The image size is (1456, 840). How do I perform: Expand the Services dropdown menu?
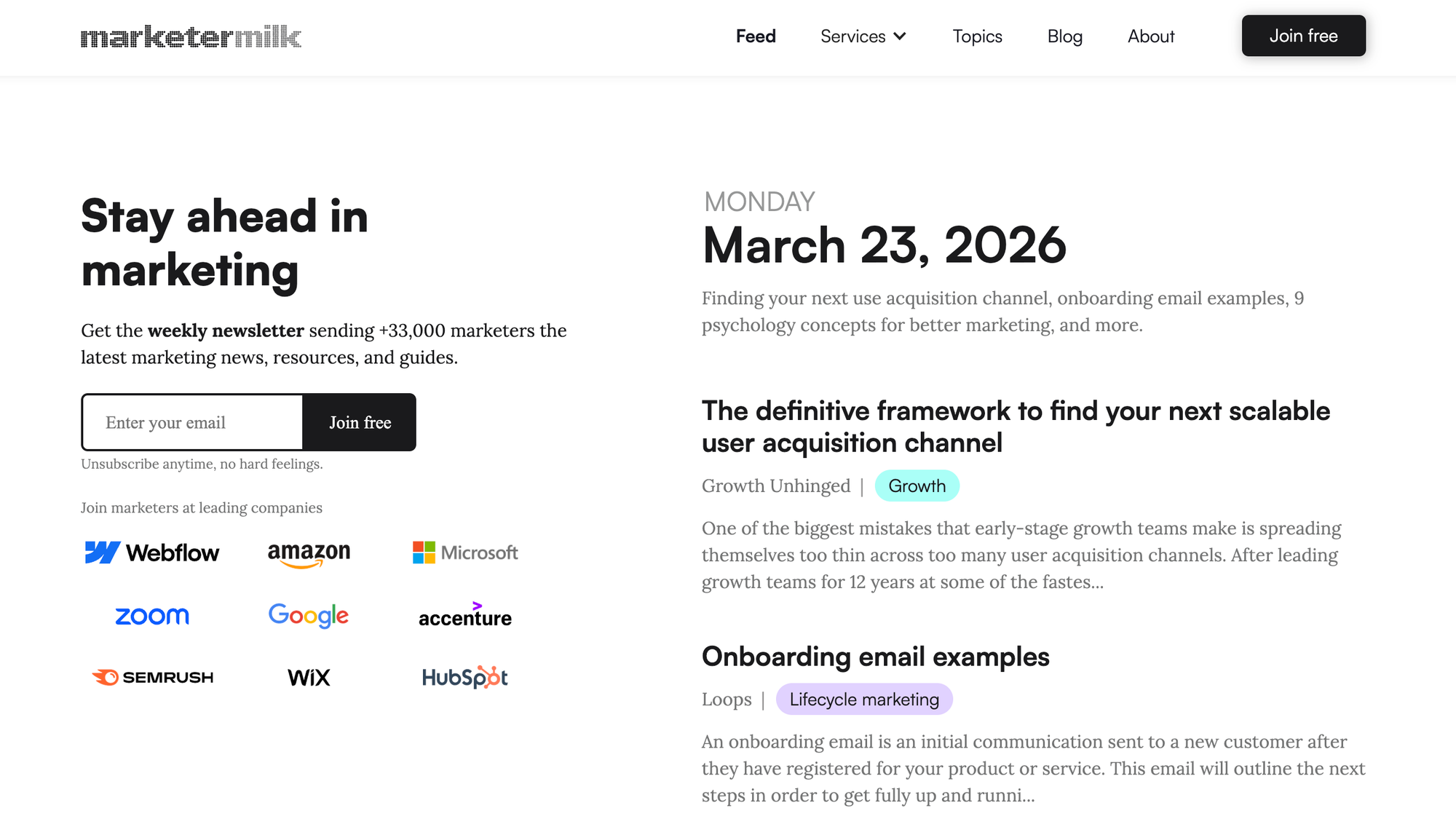863,36
